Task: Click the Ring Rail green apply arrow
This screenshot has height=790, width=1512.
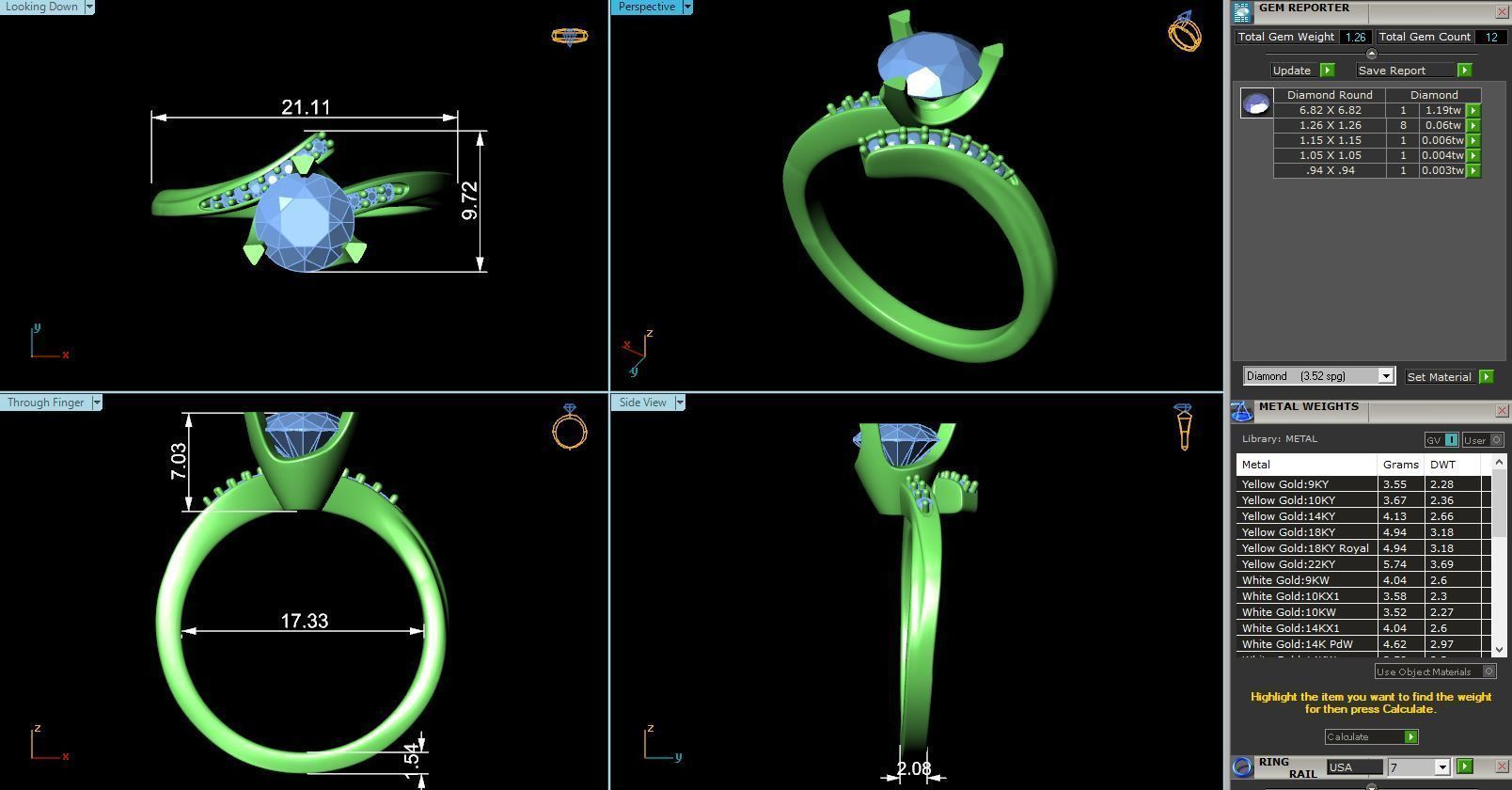Action: tap(1464, 766)
